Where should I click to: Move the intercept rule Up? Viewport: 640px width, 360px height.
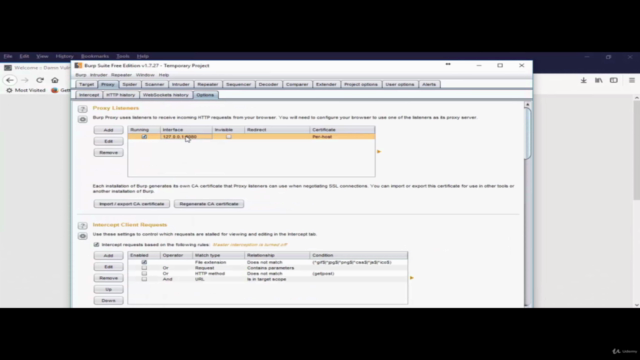point(108,289)
